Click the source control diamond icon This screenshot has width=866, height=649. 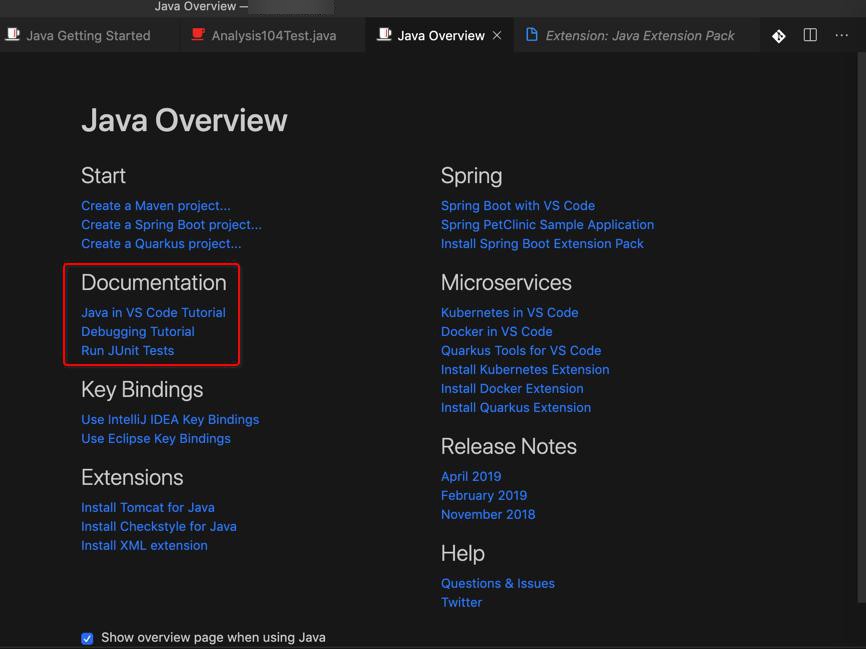coord(779,36)
